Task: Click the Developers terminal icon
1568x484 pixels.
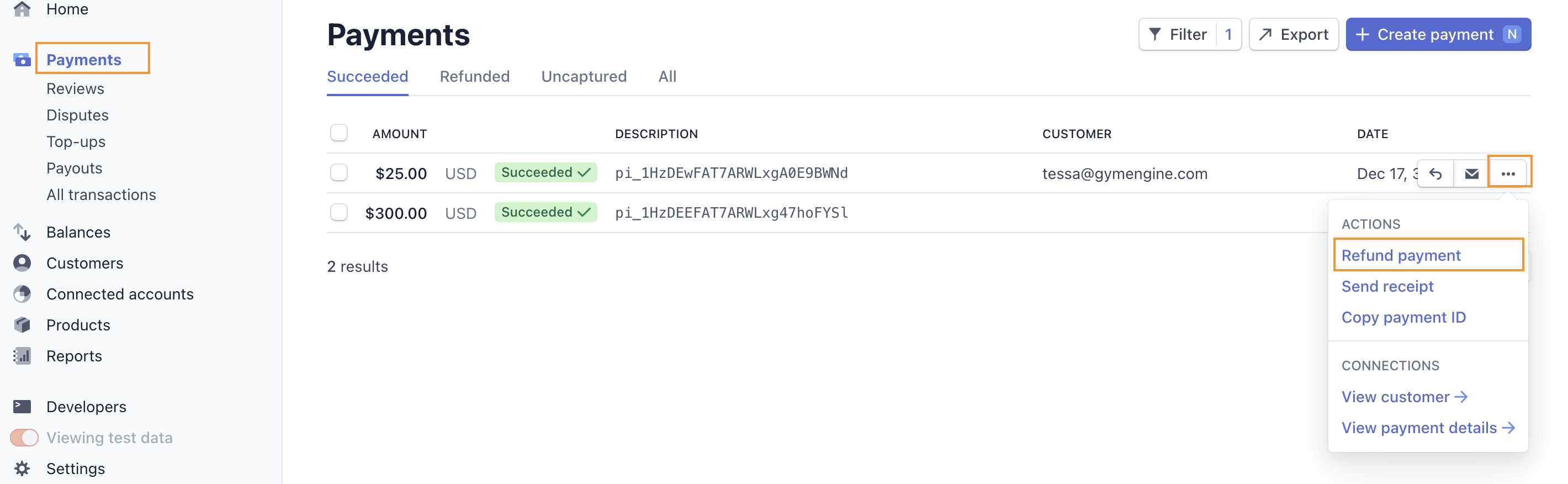Action: (22, 407)
